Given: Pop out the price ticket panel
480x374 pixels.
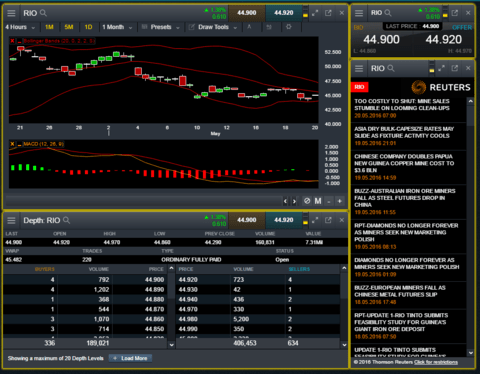Looking at the screenshot, I should [x=455, y=13].
